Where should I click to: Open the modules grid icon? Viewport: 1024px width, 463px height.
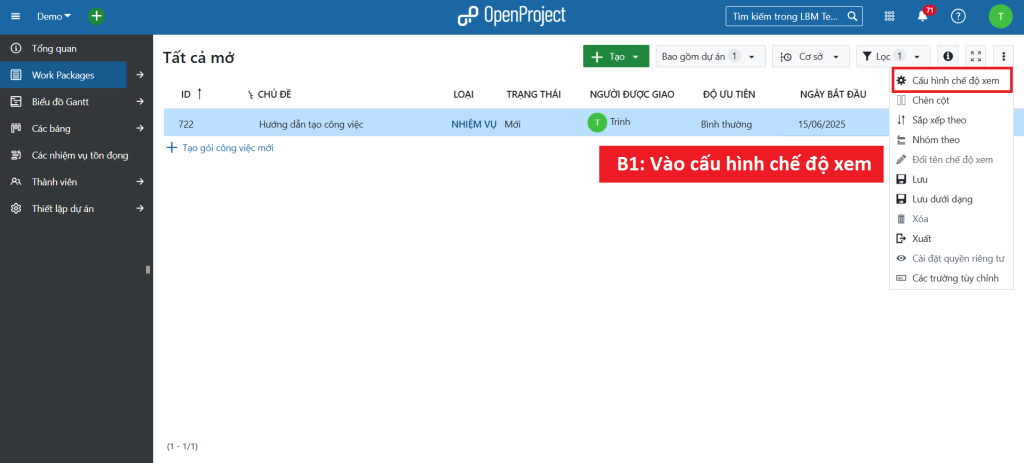click(889, 16)
